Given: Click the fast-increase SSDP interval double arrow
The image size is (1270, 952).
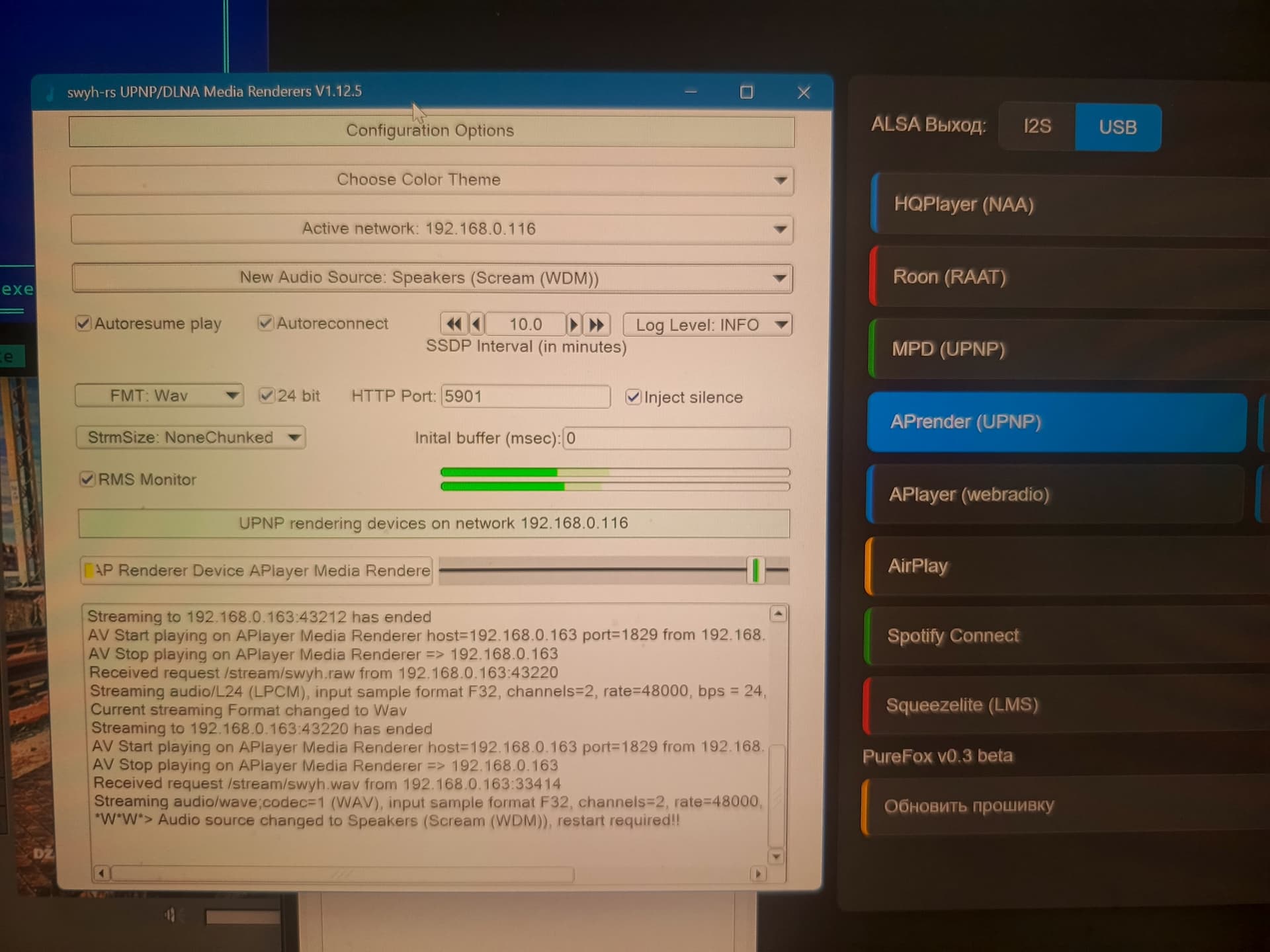Looking at the screenshot, I should 596,325.
